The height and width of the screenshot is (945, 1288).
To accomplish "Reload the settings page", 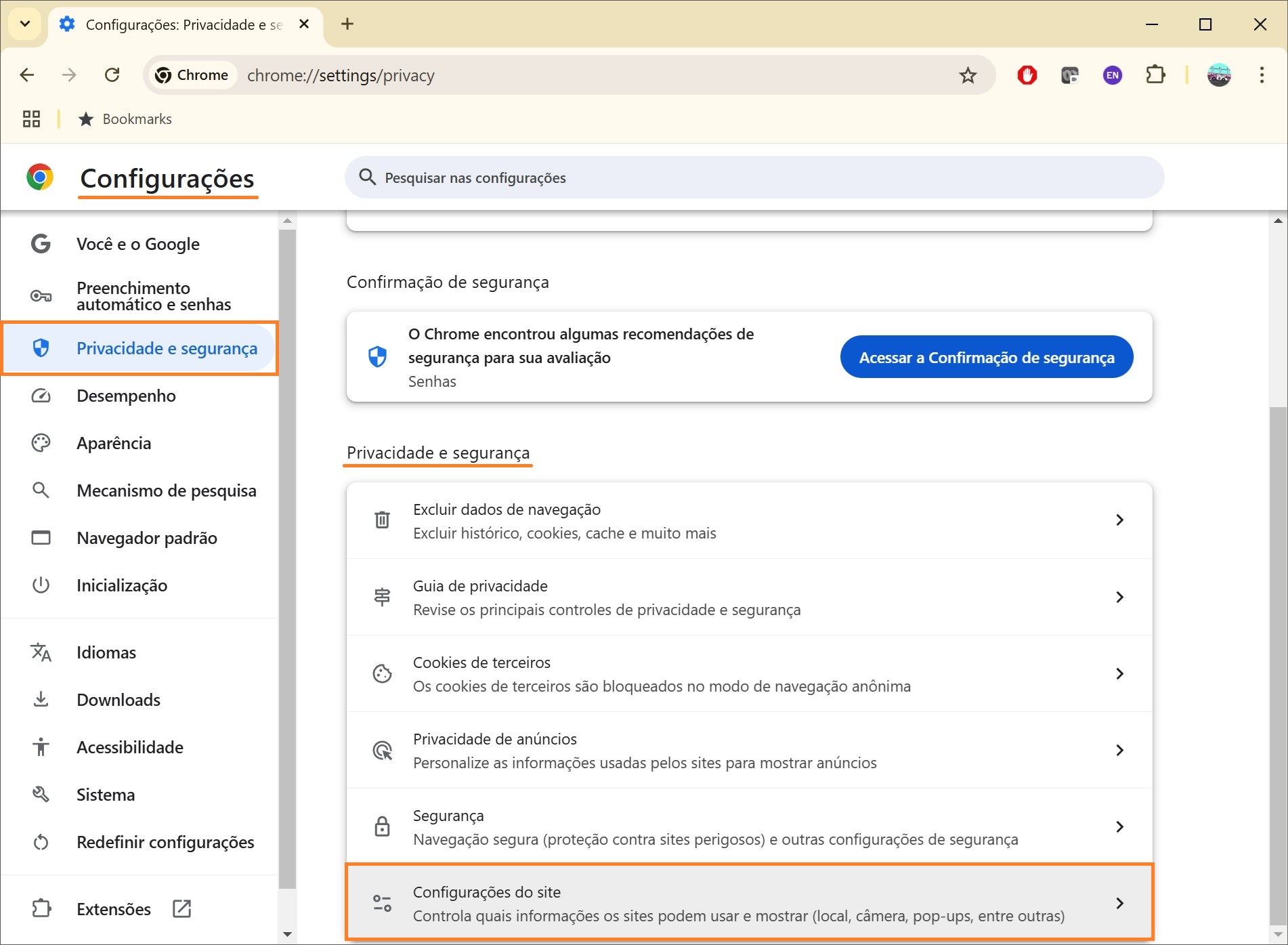I will click(112, 75).
